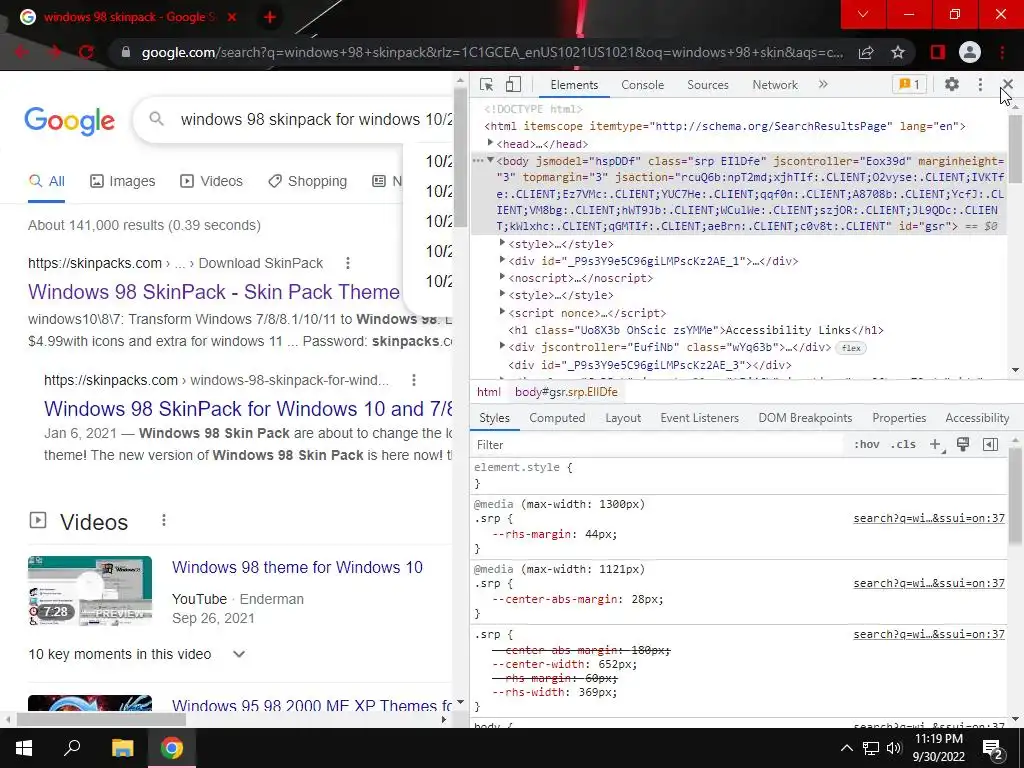Select the Elements tab

pos(573,85)
